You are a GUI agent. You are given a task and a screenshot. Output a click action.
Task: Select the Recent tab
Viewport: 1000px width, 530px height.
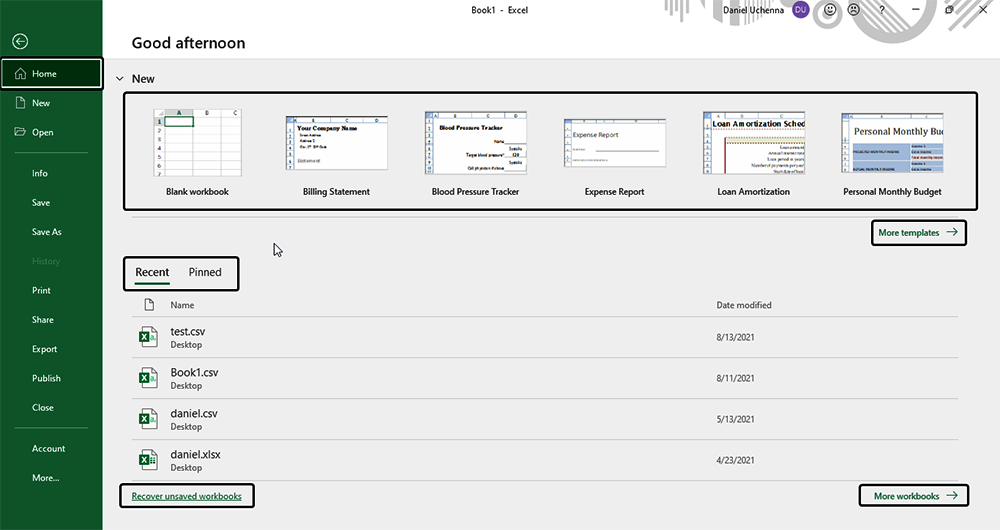[152, 272]
